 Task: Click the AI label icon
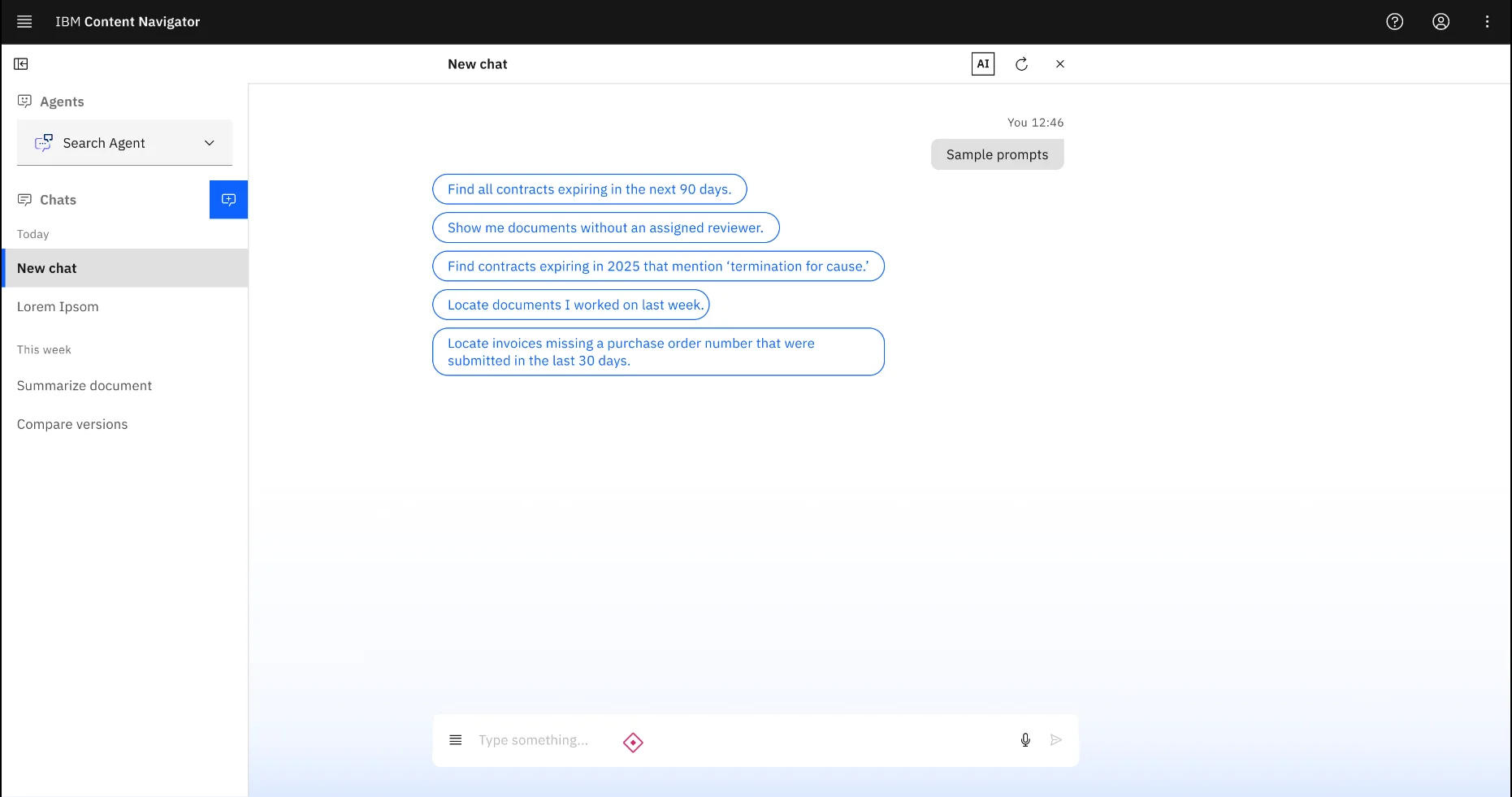[x=982, y=64]
